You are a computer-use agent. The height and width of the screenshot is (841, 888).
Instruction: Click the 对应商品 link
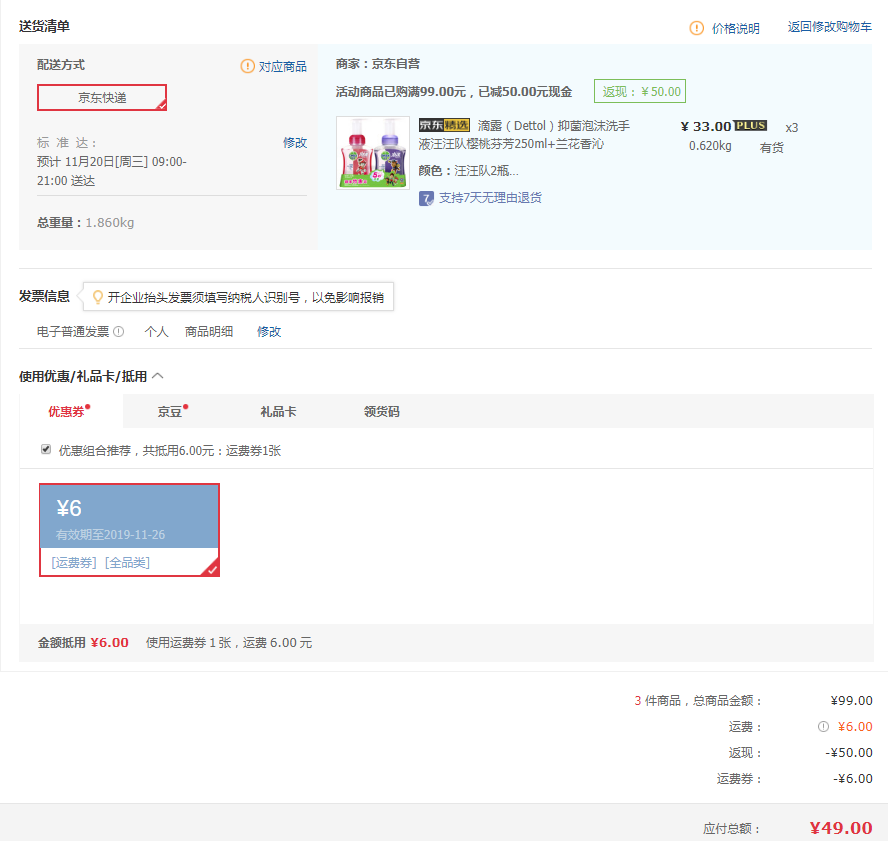coord(283,67)
